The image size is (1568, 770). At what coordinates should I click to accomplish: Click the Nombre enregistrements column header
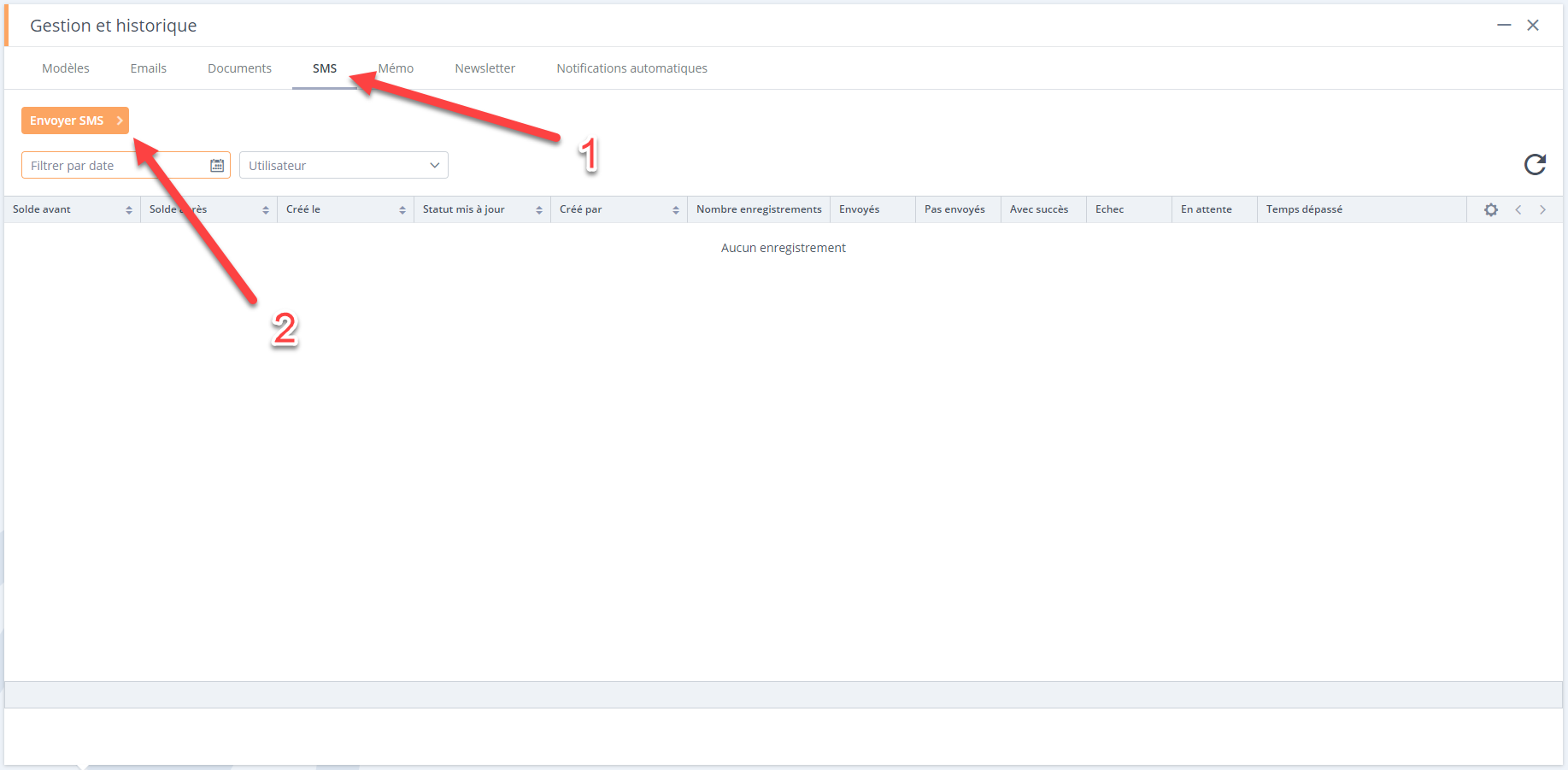tap(759, 209)
